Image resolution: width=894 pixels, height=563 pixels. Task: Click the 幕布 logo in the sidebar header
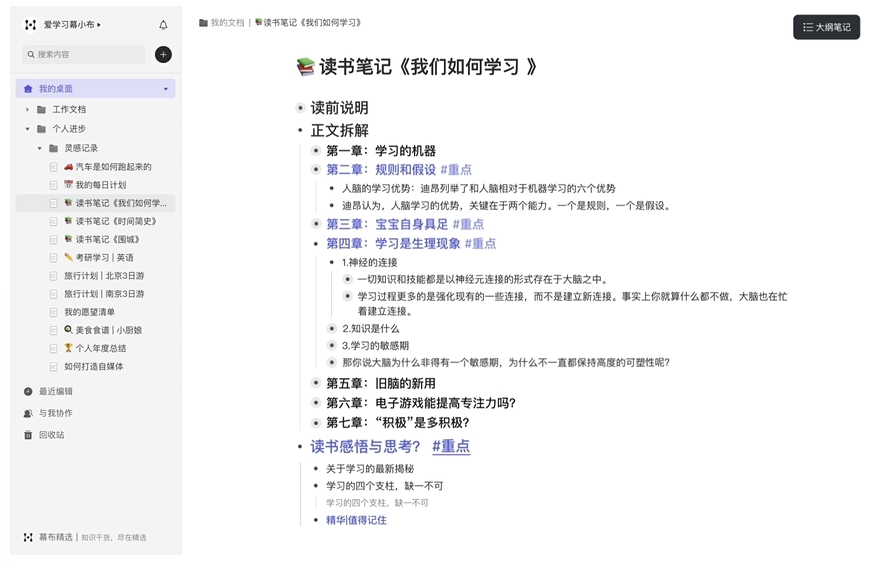[30, 25]
